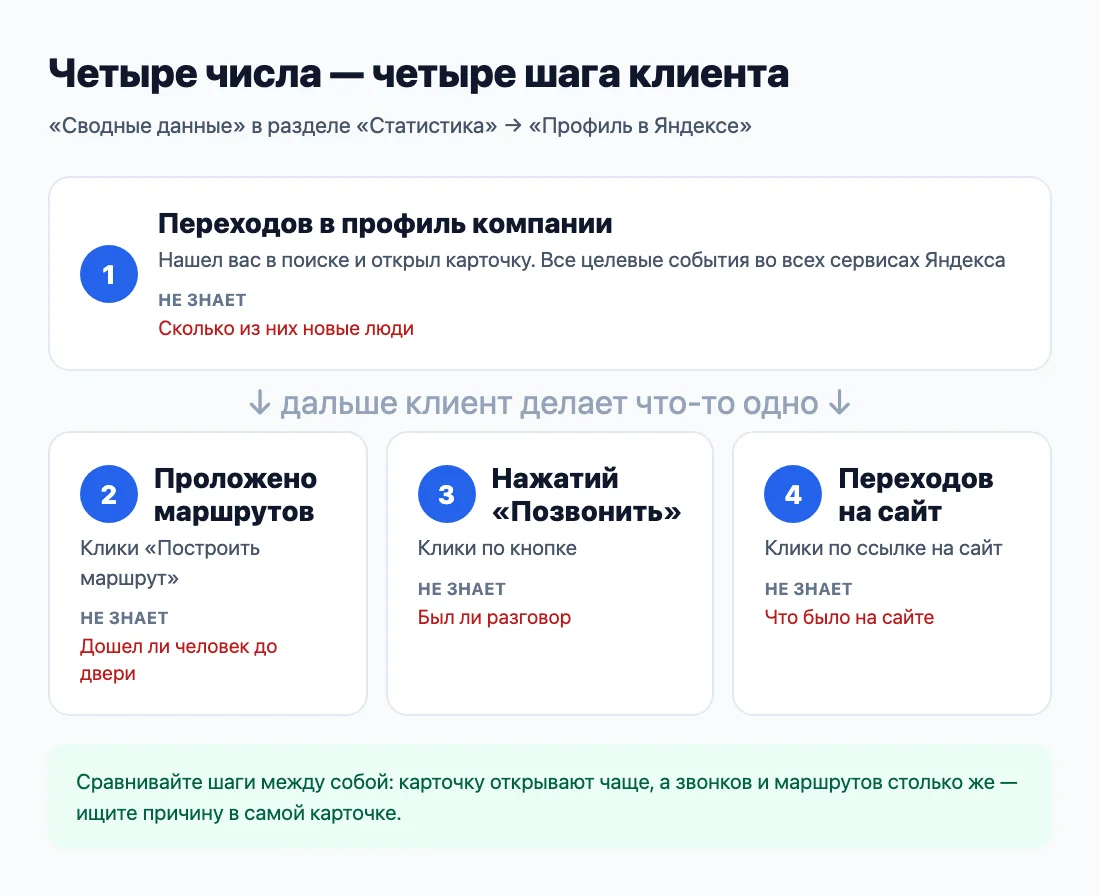The image size is (1100, 896).
Task: Click heading "Четыре числа — четыре шага клиента"
Action: pos(419,74)
